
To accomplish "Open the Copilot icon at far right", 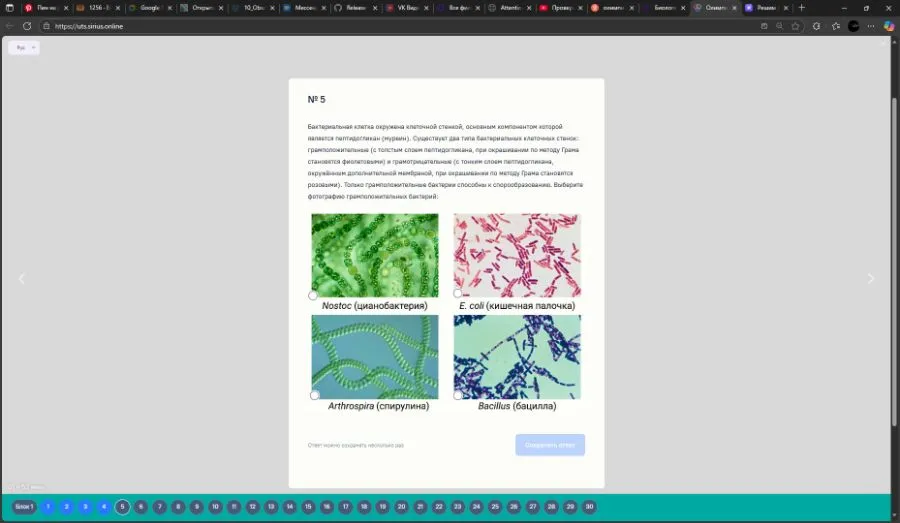I will 888,26.
